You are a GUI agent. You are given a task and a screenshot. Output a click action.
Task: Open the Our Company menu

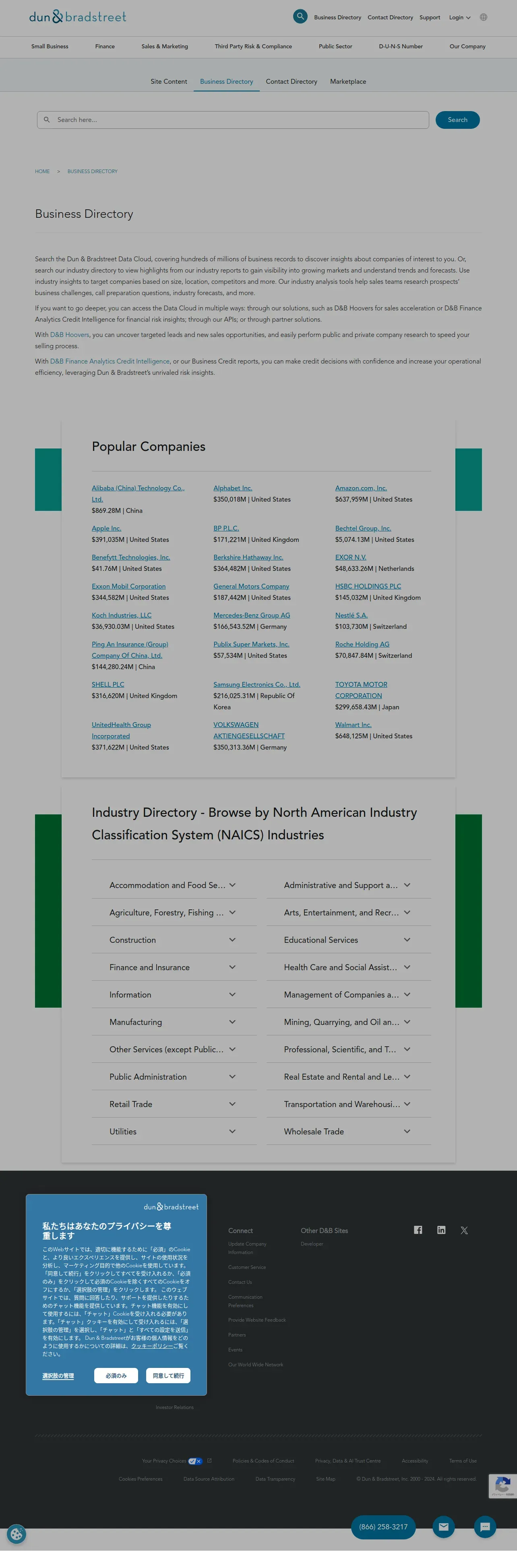click(x=467, y=46)
